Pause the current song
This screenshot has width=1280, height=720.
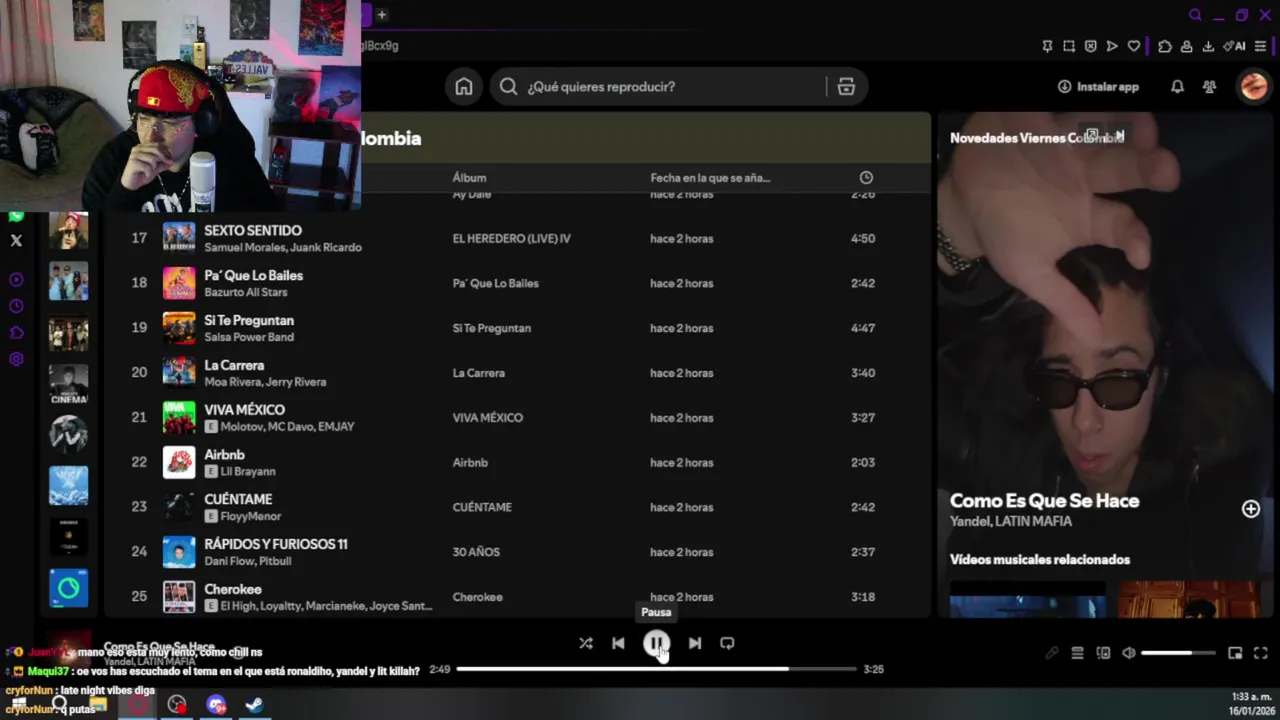[x=656, y=644]
